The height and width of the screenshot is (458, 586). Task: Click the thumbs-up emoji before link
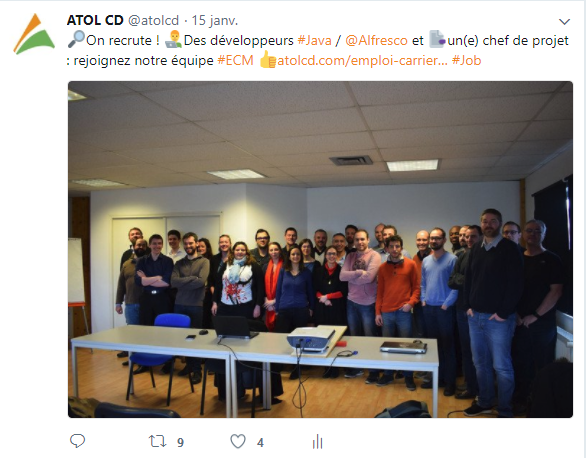coord(268,60)
